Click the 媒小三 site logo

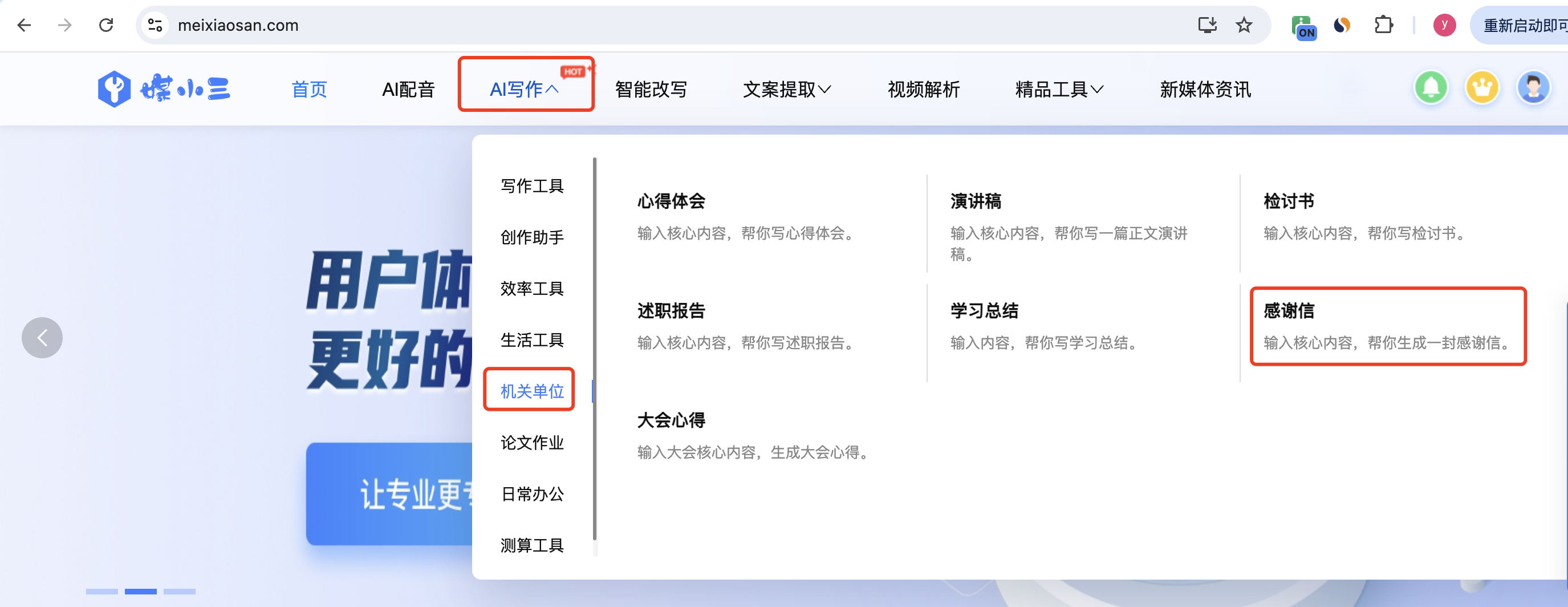coord(164,89)
